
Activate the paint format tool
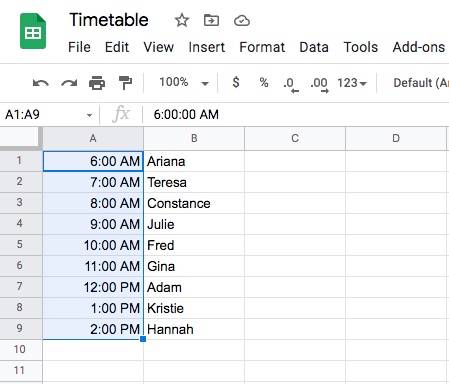pos(125,83)
